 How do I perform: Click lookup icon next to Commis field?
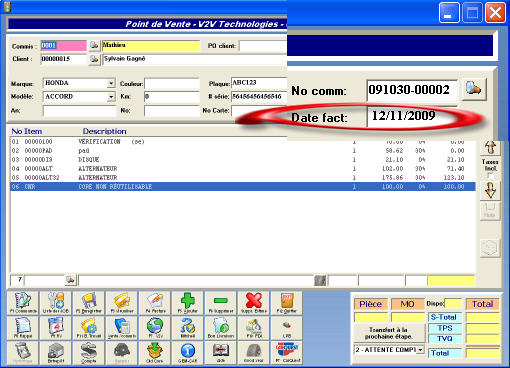coord(94,45)
